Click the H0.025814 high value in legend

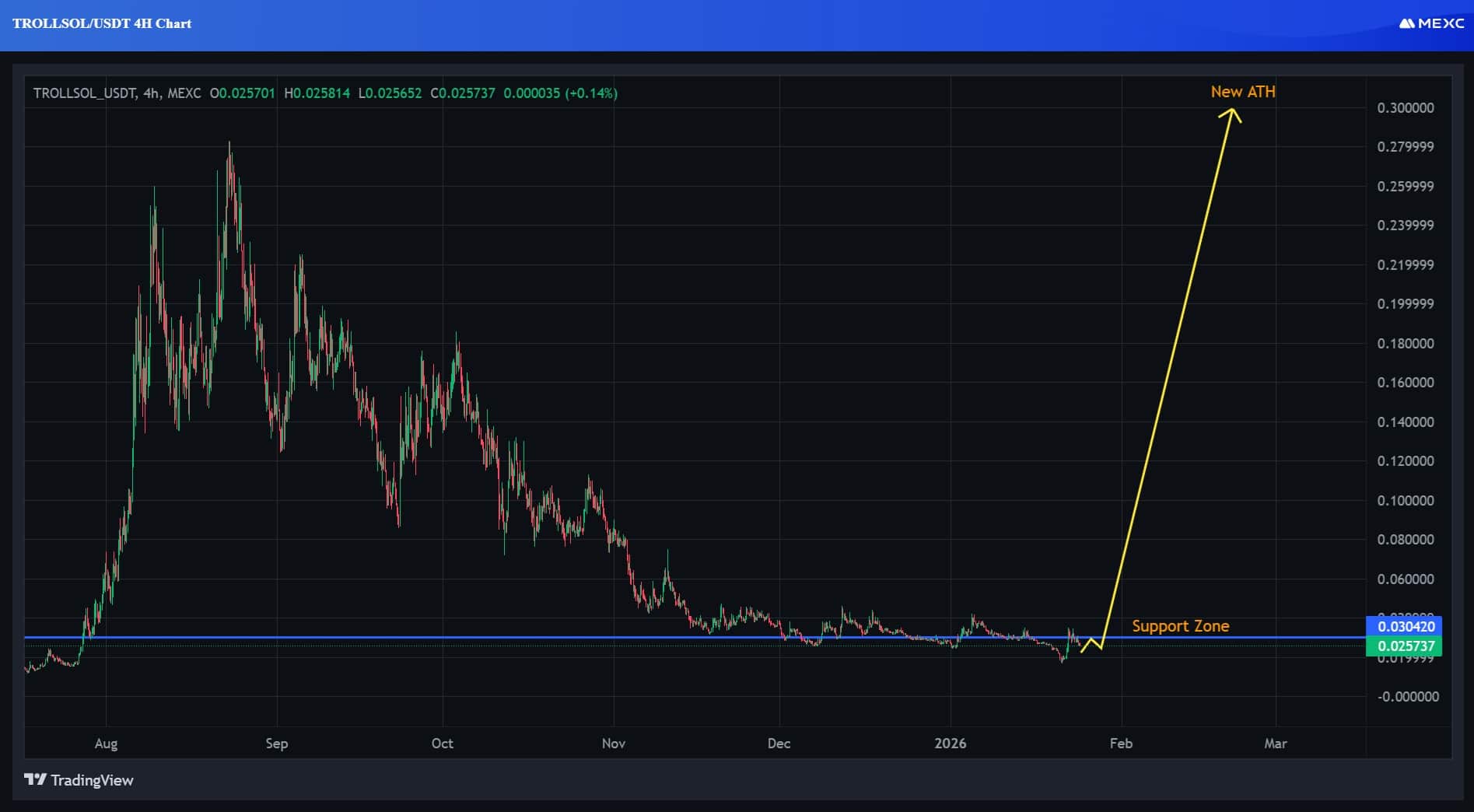coord(317,93)
